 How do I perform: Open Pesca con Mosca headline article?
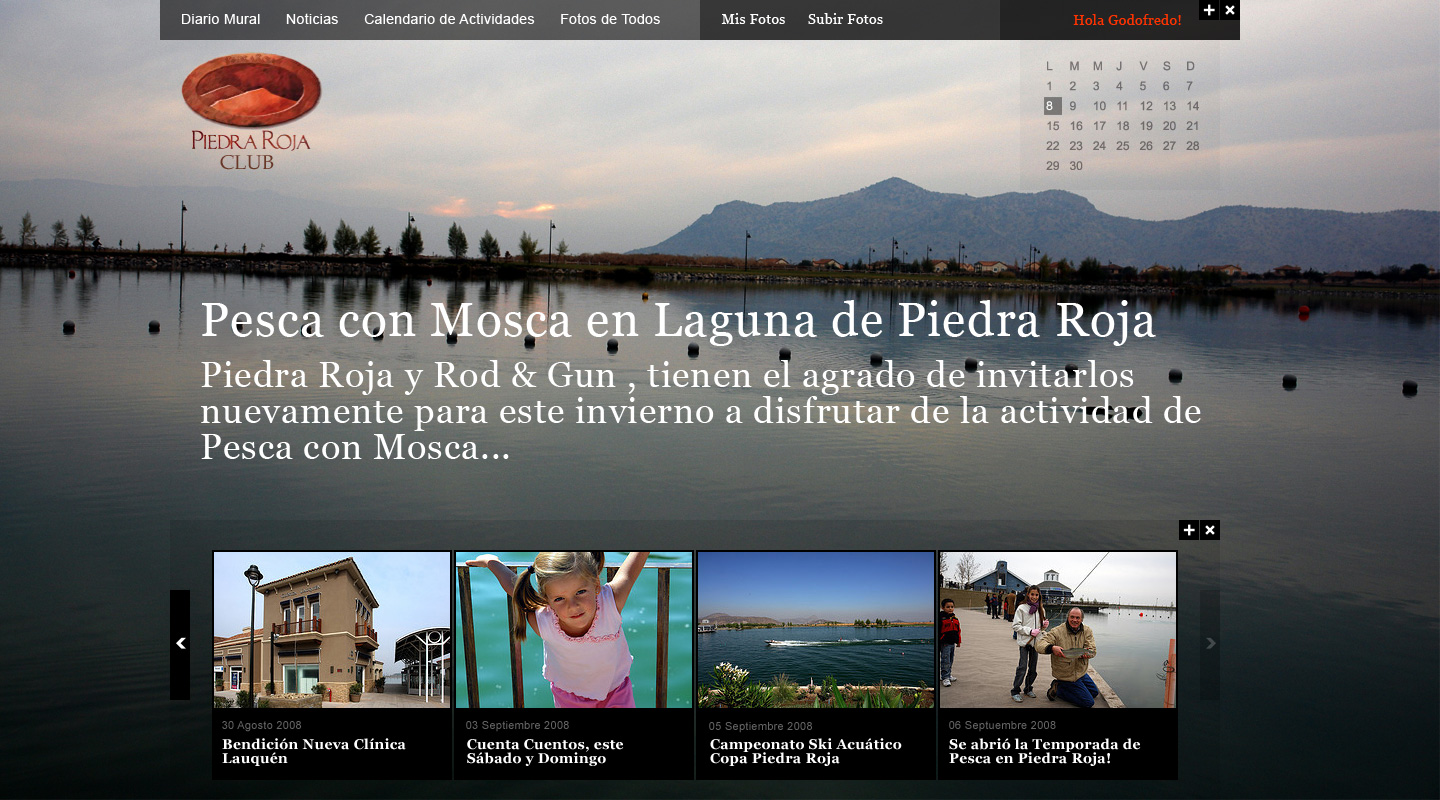tap(678, 322)
